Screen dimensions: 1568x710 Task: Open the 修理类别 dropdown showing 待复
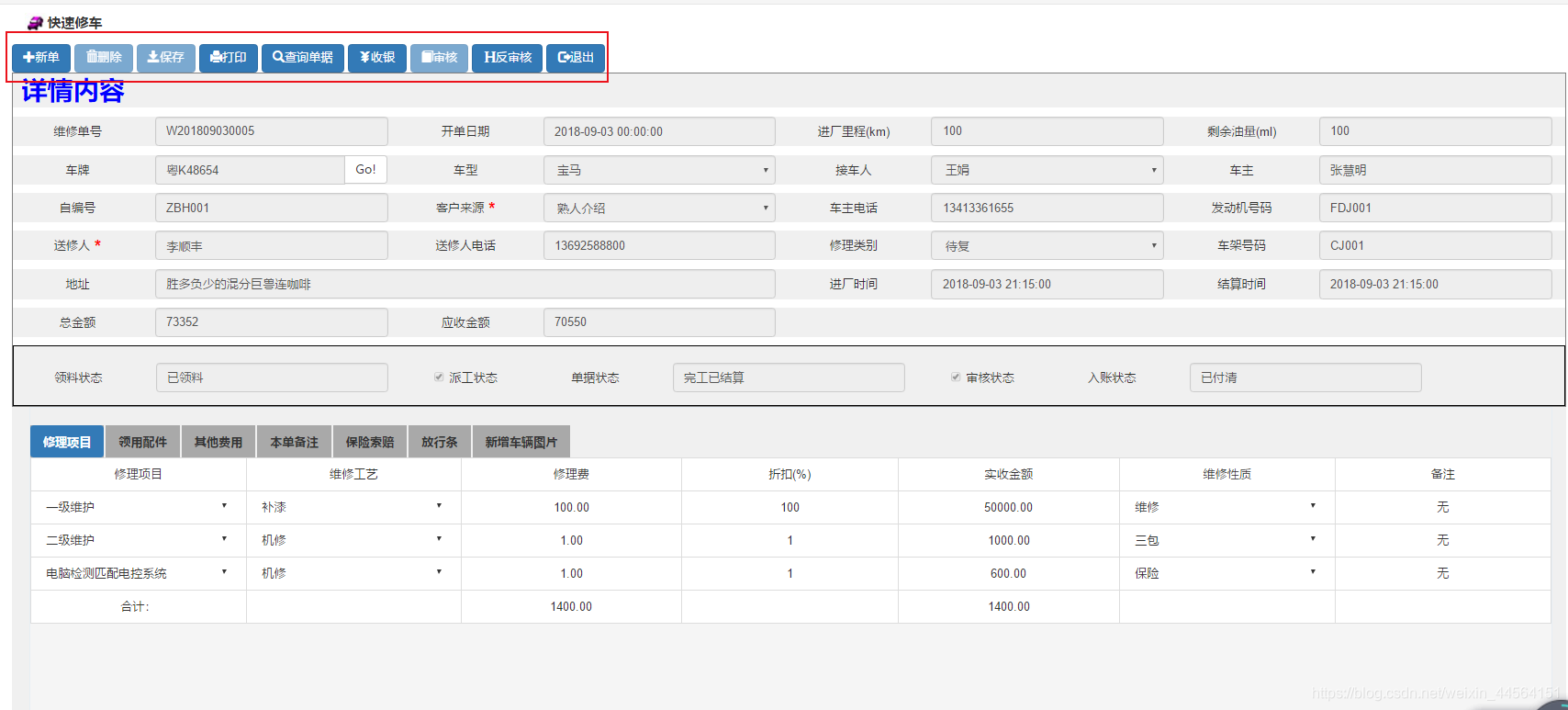(x=1047, y=246)
